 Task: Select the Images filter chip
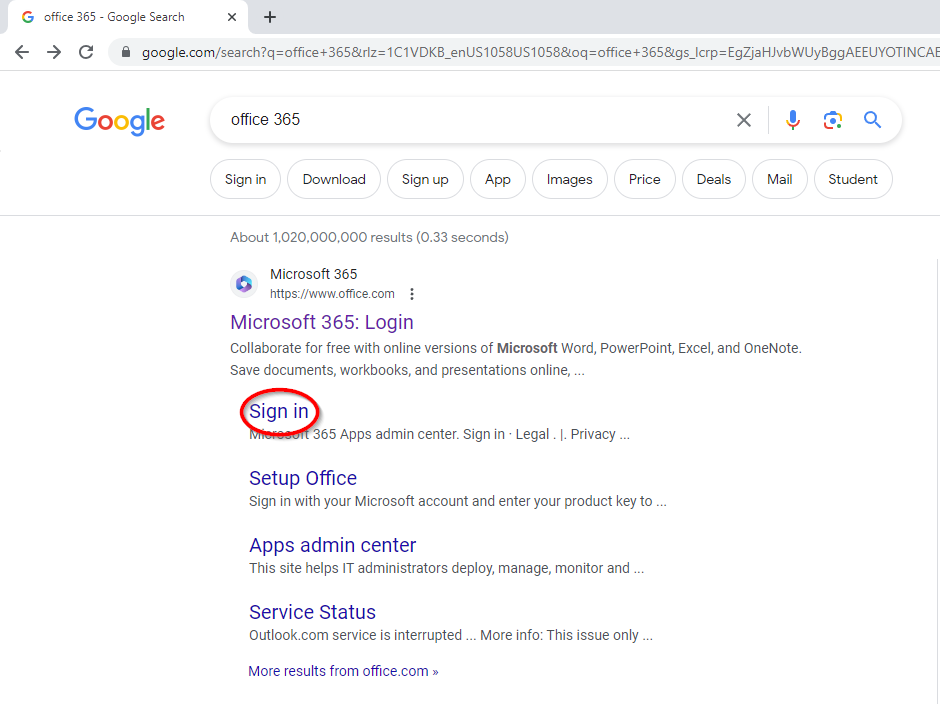(570, 179)
